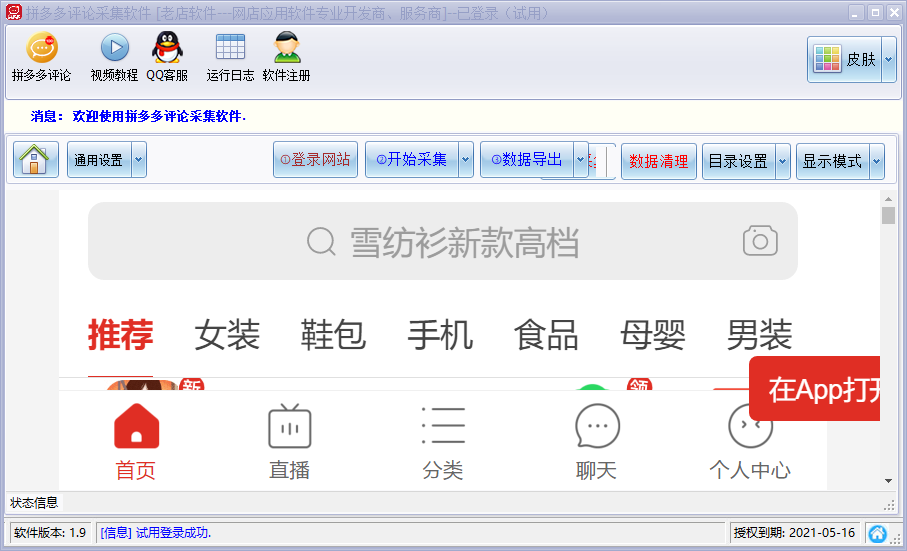This screenshot has width=907, height=551.
Task: Click the app logo in title bar
Action: [13, 12]
